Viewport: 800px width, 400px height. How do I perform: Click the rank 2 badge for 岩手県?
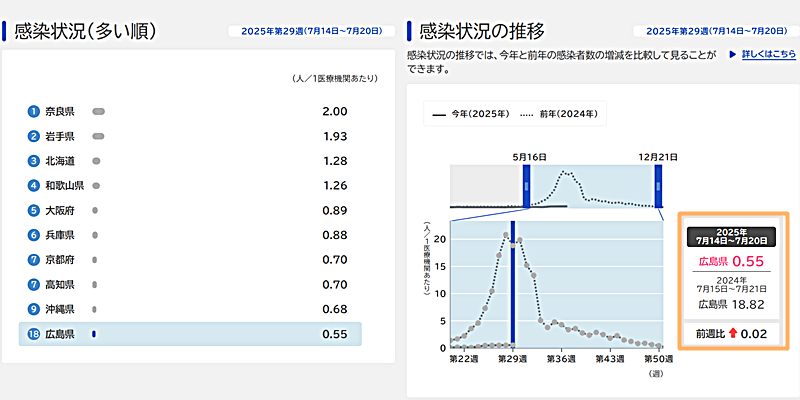(33, 136)
